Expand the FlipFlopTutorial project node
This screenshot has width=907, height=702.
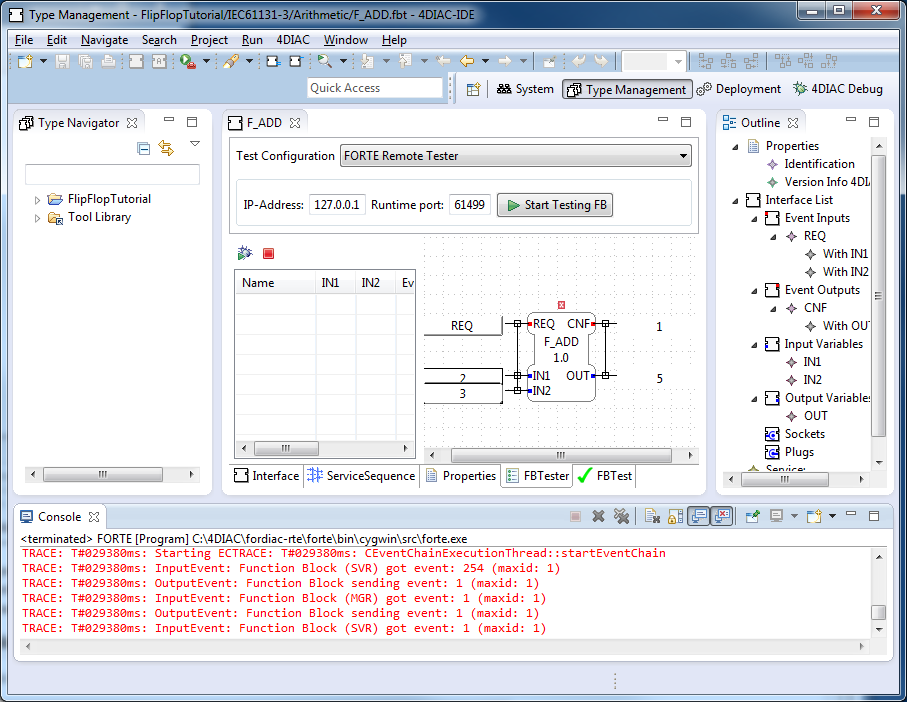[x=38, y=200]
